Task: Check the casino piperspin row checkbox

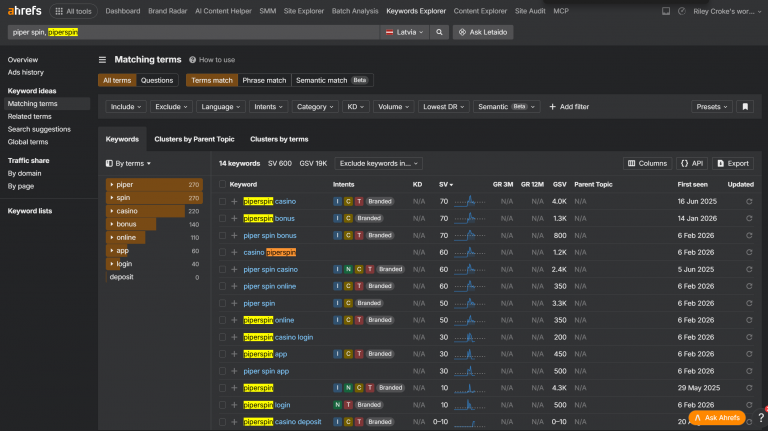Action: click(222, 252)
